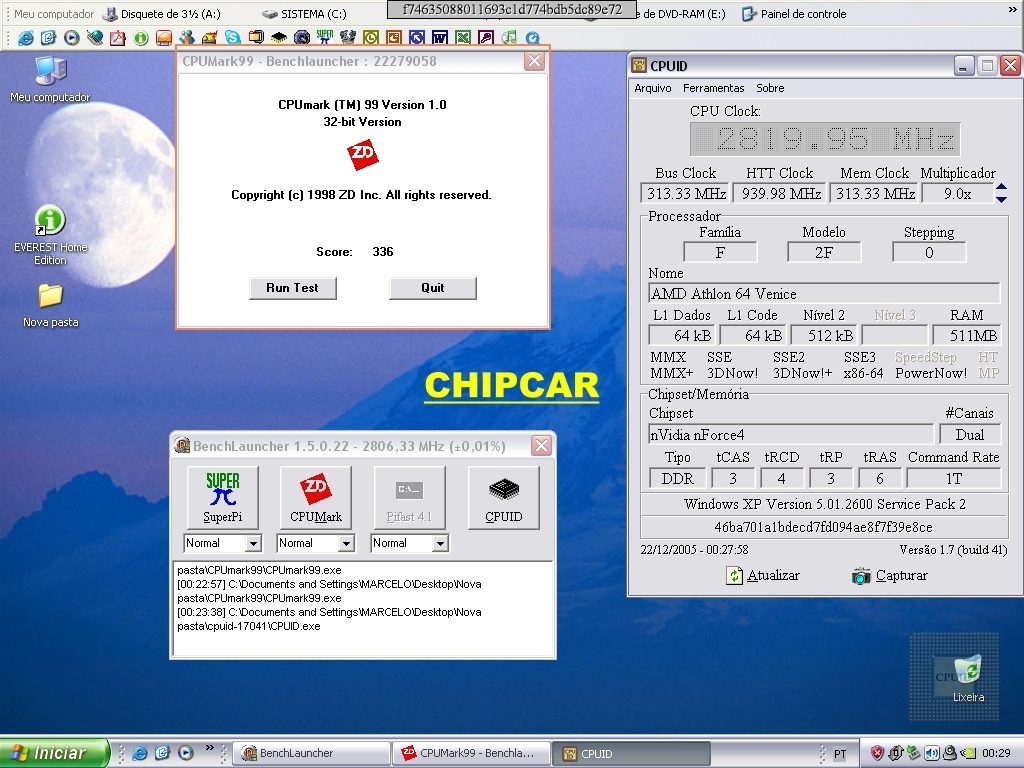Open Outlook Express from the top toolbar
The height and width of the screenshot is (768, 1024).
[x=48, y=38]
